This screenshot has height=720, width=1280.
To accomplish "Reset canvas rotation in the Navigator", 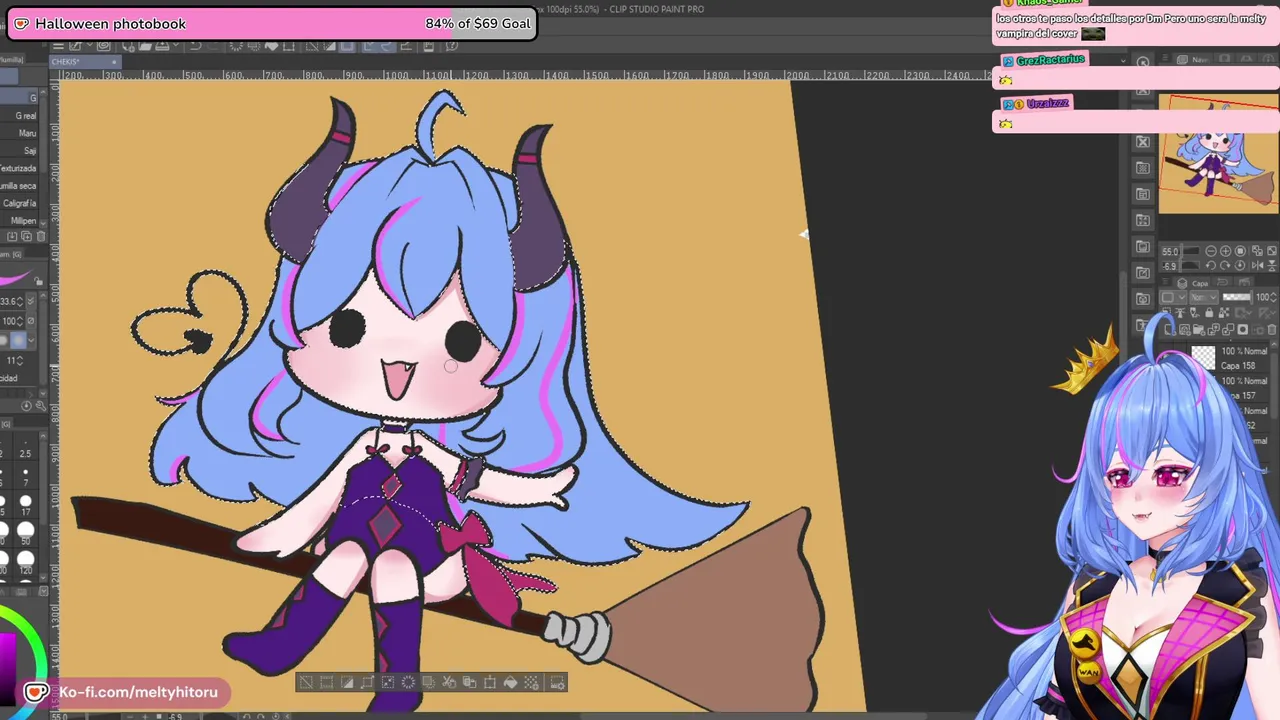I will 1240,266.
